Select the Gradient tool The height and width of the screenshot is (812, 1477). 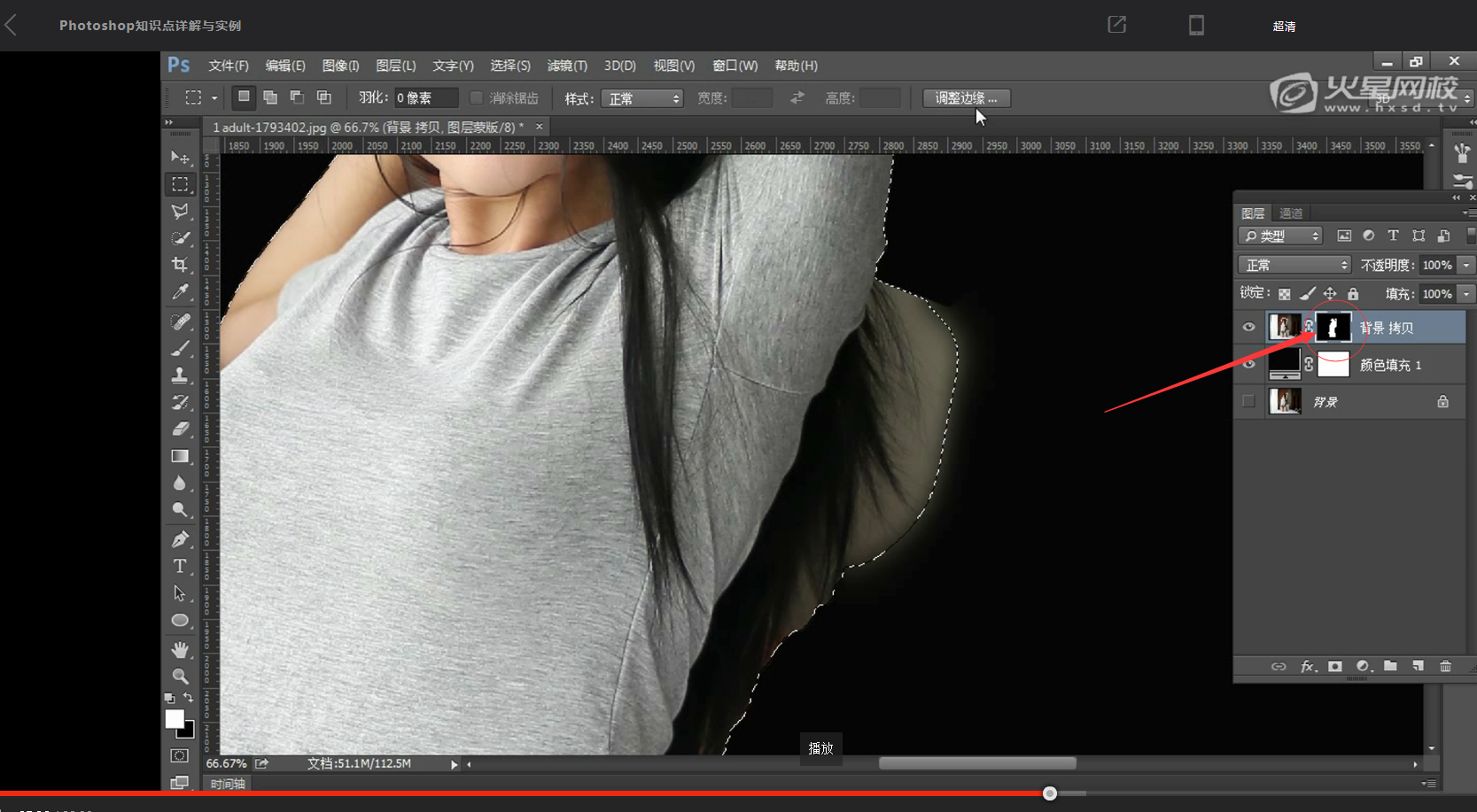[180, 456]
